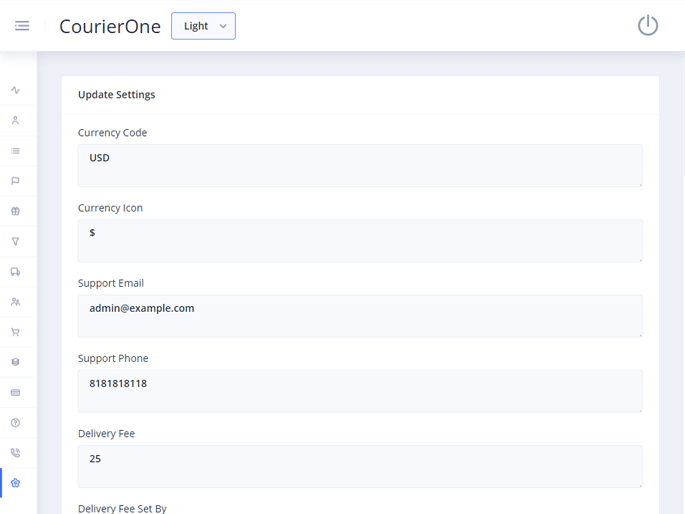Open the single user sidebar icon
Image resolution: width=685 pixels, height=514 pixels.
click(x=16, y=121)
